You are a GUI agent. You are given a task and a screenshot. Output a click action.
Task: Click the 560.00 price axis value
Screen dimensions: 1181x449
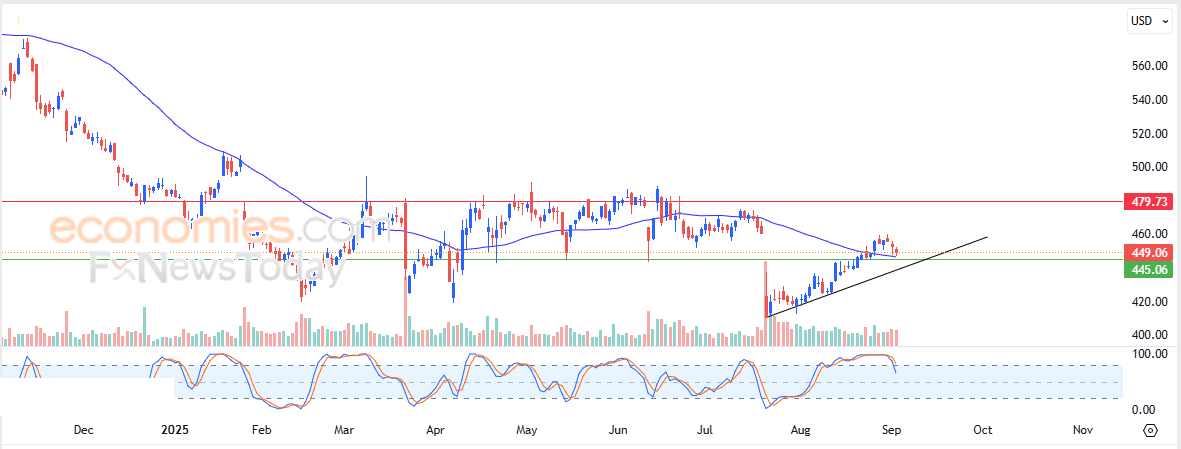tap(1149, 66)
